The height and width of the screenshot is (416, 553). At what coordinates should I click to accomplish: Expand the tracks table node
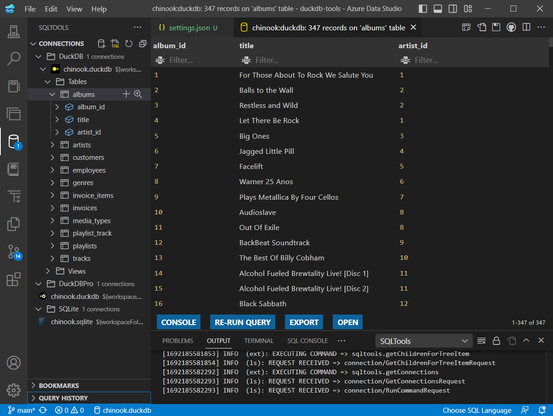pyautogui.click(x=52, y=258)
